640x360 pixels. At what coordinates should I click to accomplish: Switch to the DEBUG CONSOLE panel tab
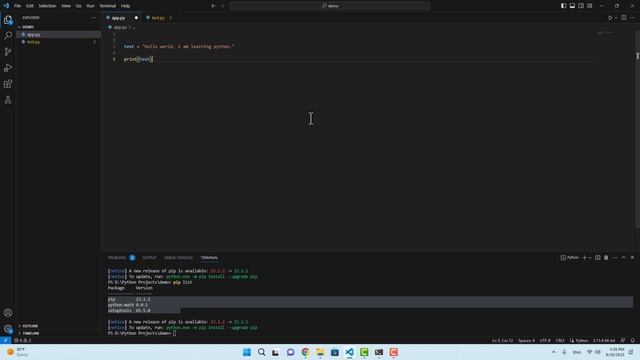178,258
